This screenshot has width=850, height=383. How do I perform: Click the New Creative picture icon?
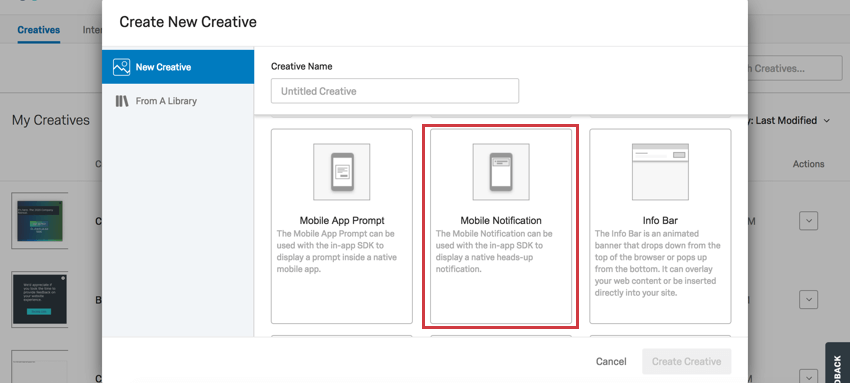pyautogui.click(x=121, y=67)
